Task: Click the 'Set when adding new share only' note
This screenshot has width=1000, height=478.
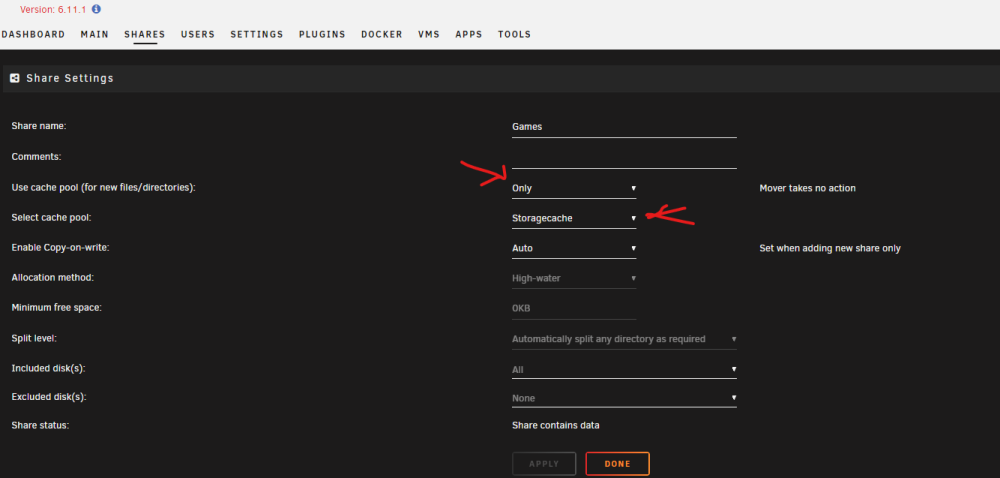Action: (830, 248)
